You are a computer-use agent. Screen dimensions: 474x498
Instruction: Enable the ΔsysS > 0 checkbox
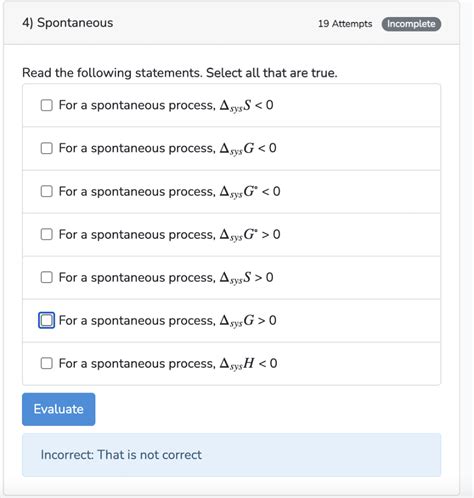(47, 277)
